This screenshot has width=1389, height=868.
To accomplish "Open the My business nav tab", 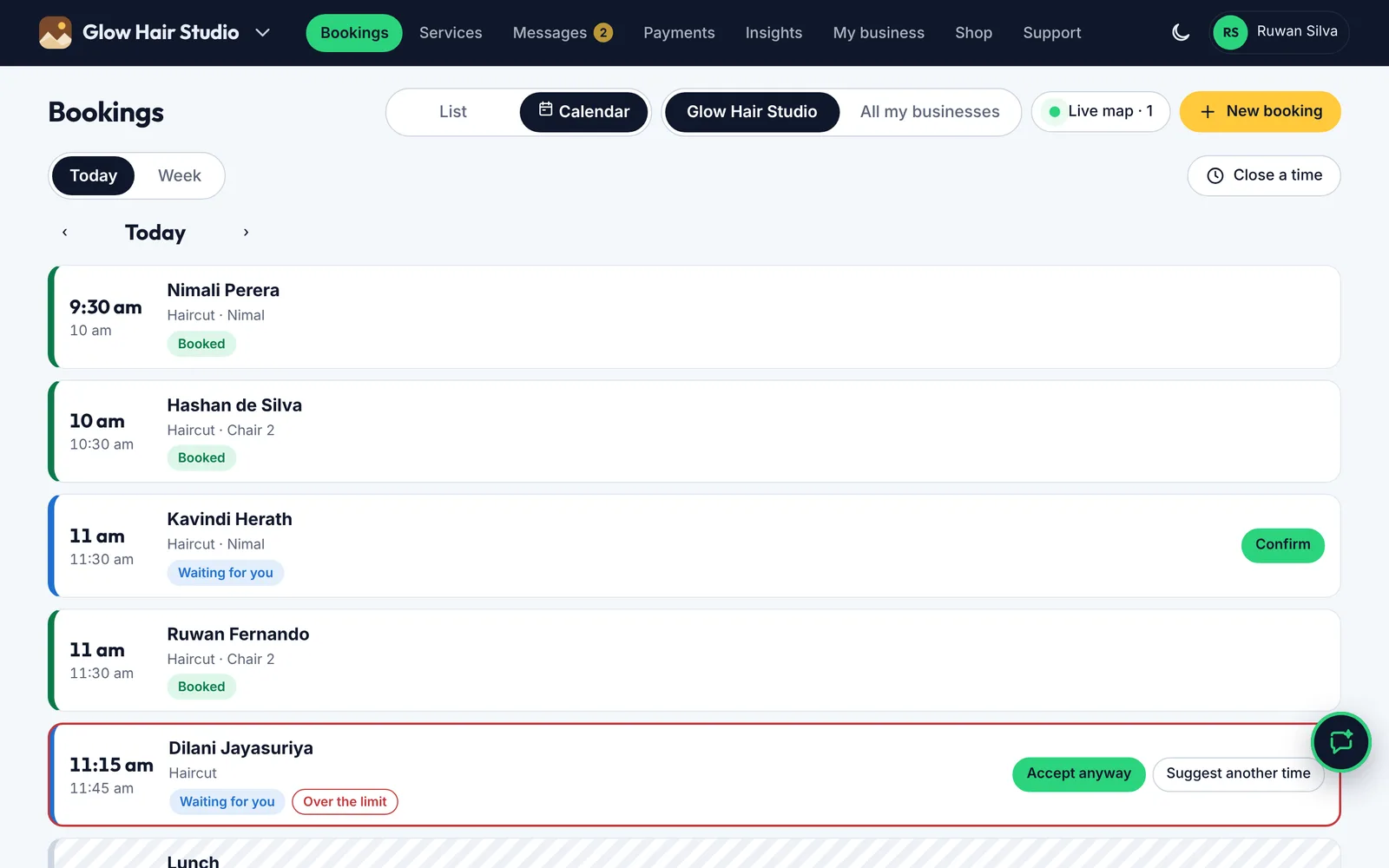I will tap(879, 33).
